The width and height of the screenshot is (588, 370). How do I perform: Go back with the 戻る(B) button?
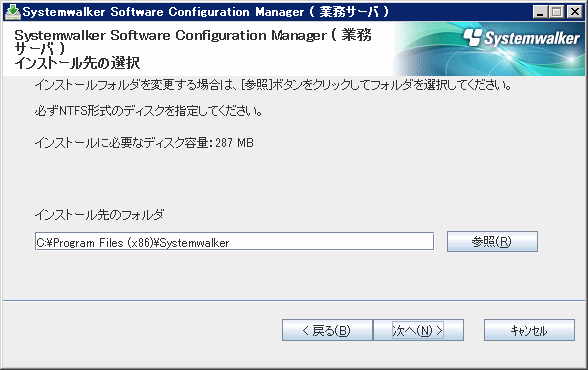click(327, 330)
